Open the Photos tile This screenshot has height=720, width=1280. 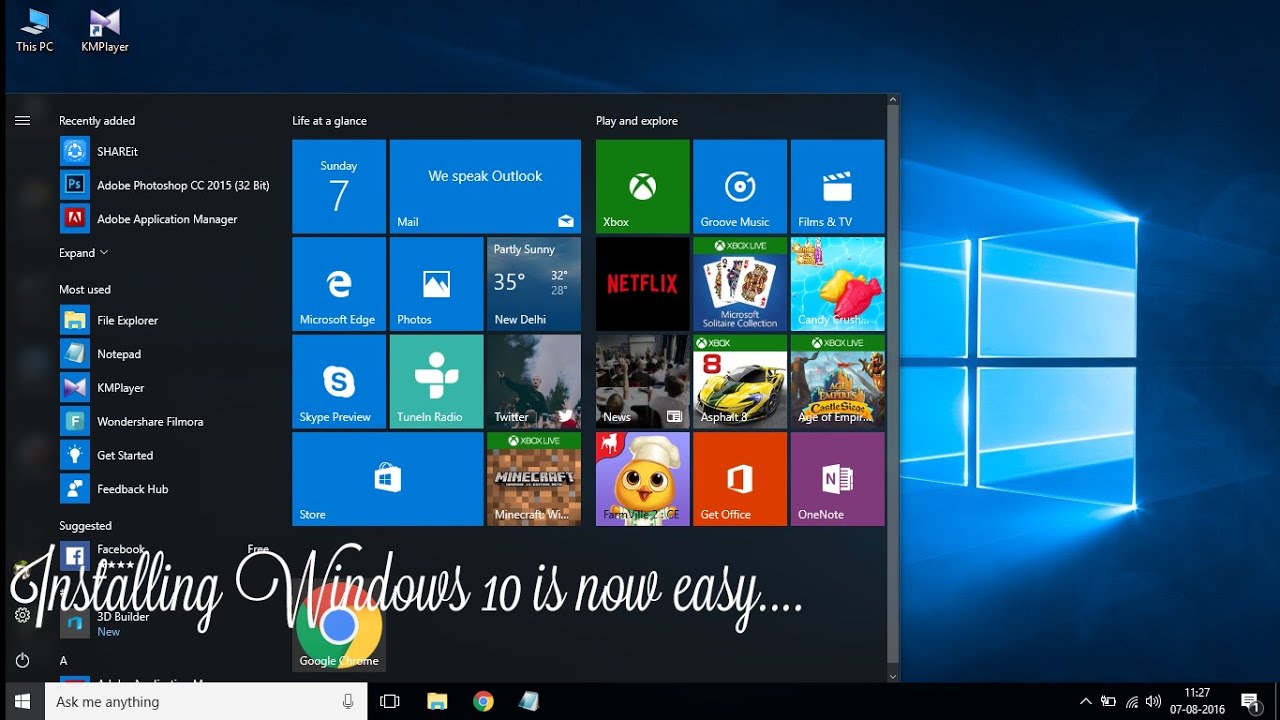tap(436, 284)
